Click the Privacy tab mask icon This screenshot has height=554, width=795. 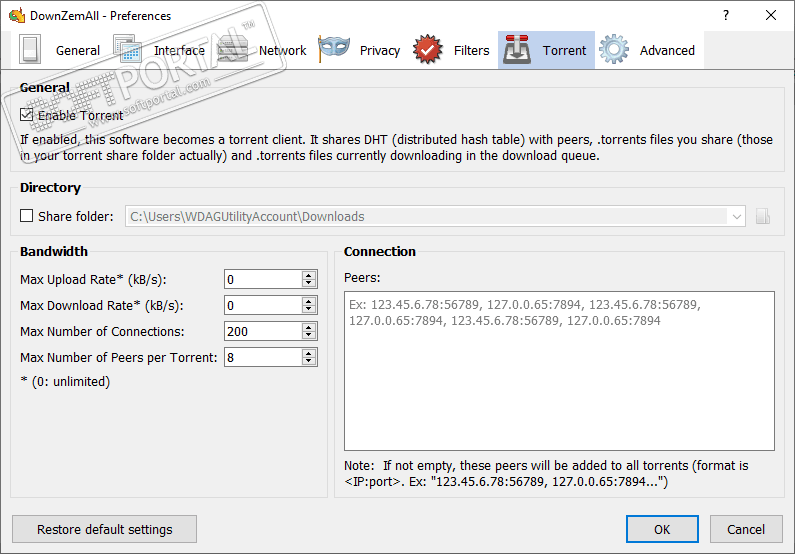click(334, 49)
